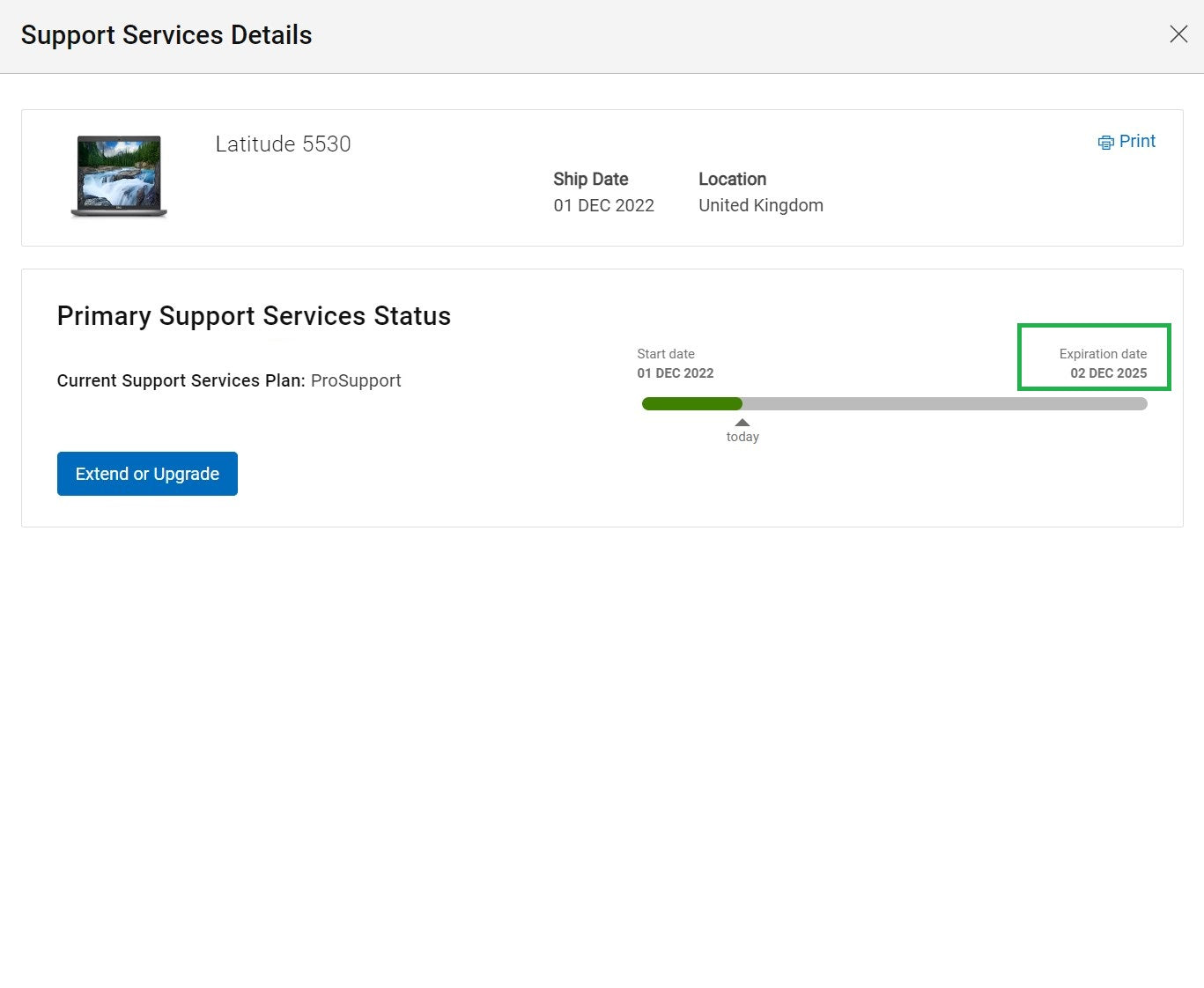Select the Latitude 5530 product name
The height and width of the screenshot is (988, 1204).
click(283, 144)
